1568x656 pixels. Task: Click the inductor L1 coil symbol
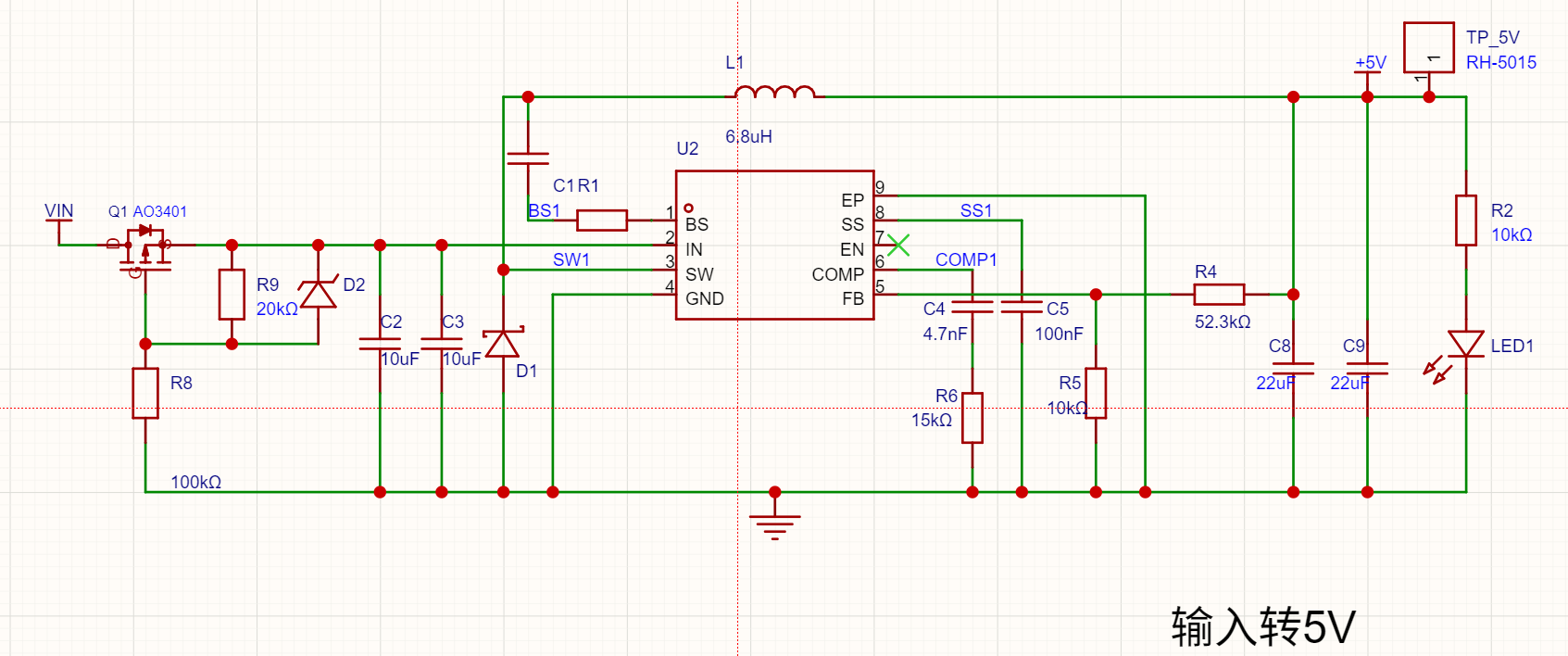click(x=775, y=92)
